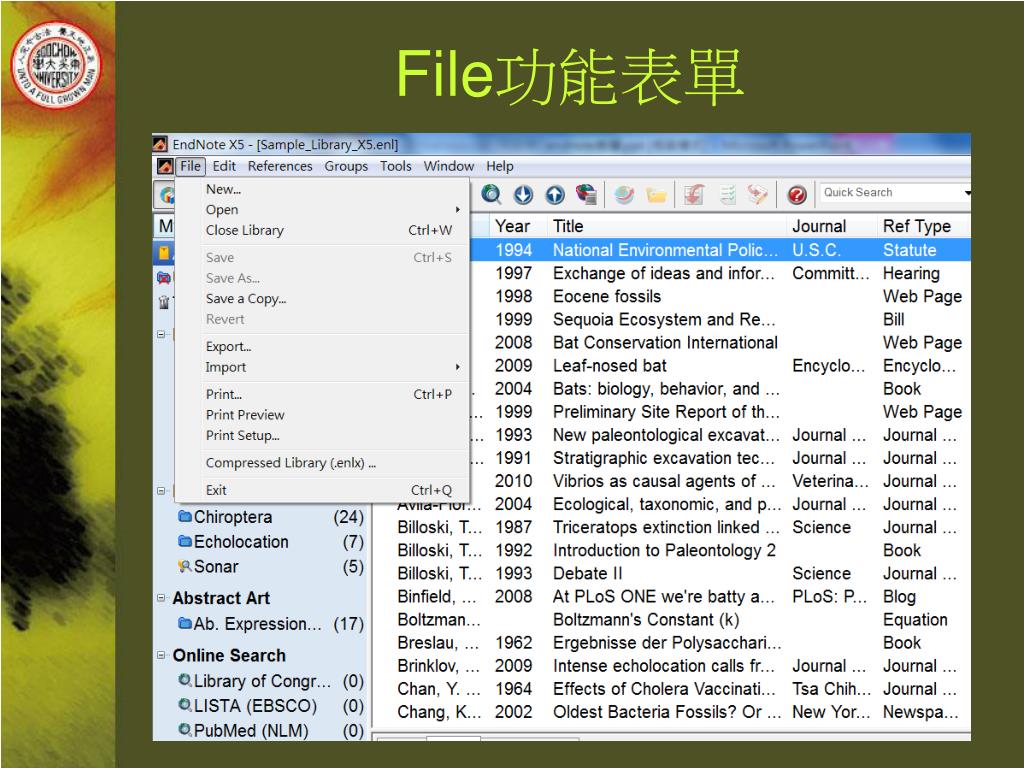This screenshot has height=768, width=1024.
Task: Click the LISTA (EBSCO) search icon
Action: coord(185,705)
